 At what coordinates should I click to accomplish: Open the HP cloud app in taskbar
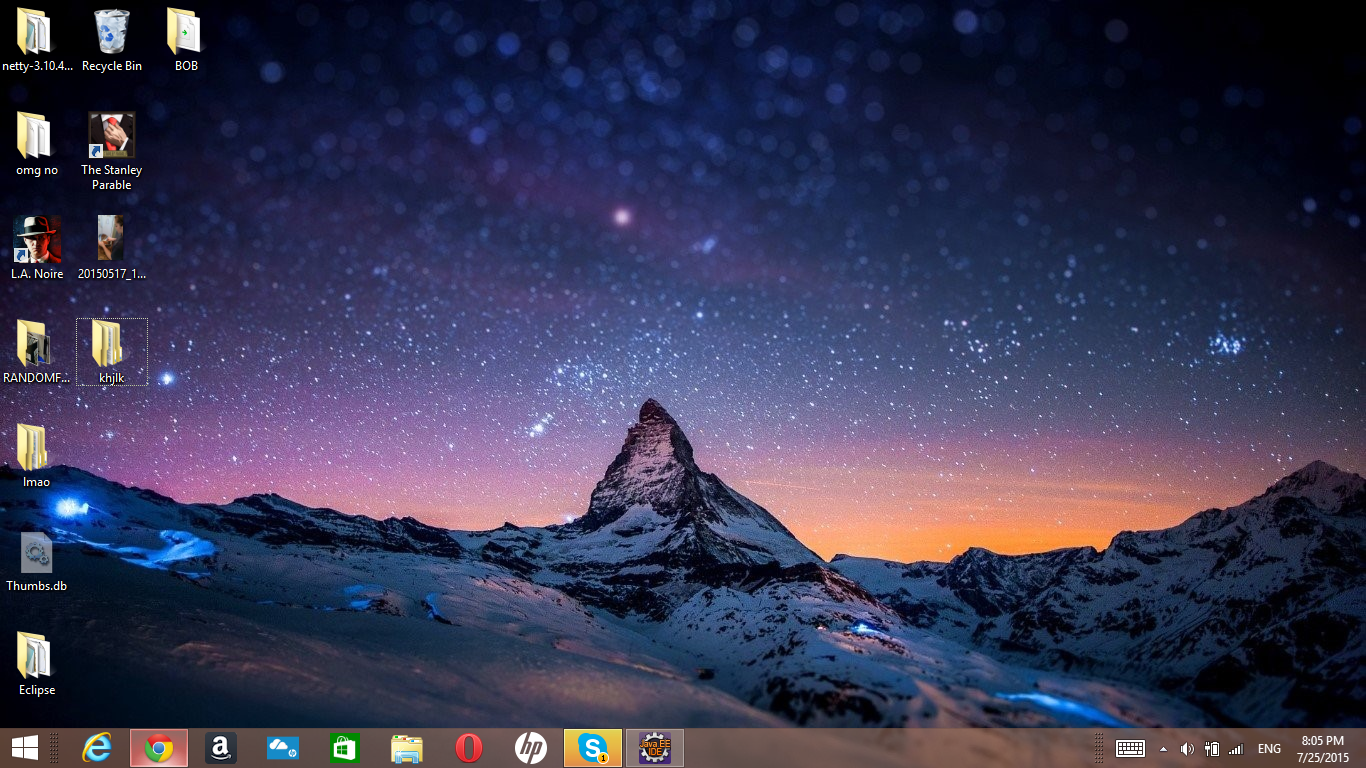coord(283,748)
